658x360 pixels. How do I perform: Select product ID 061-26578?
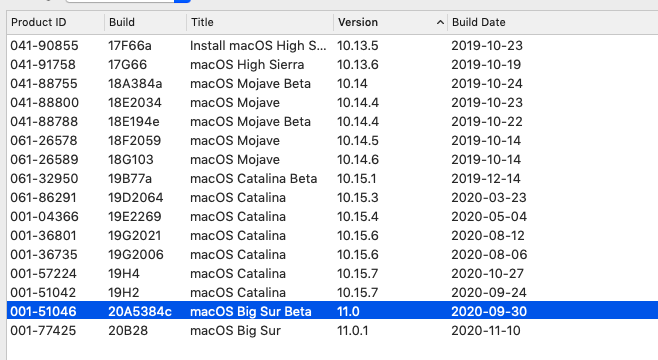[44, 141]
